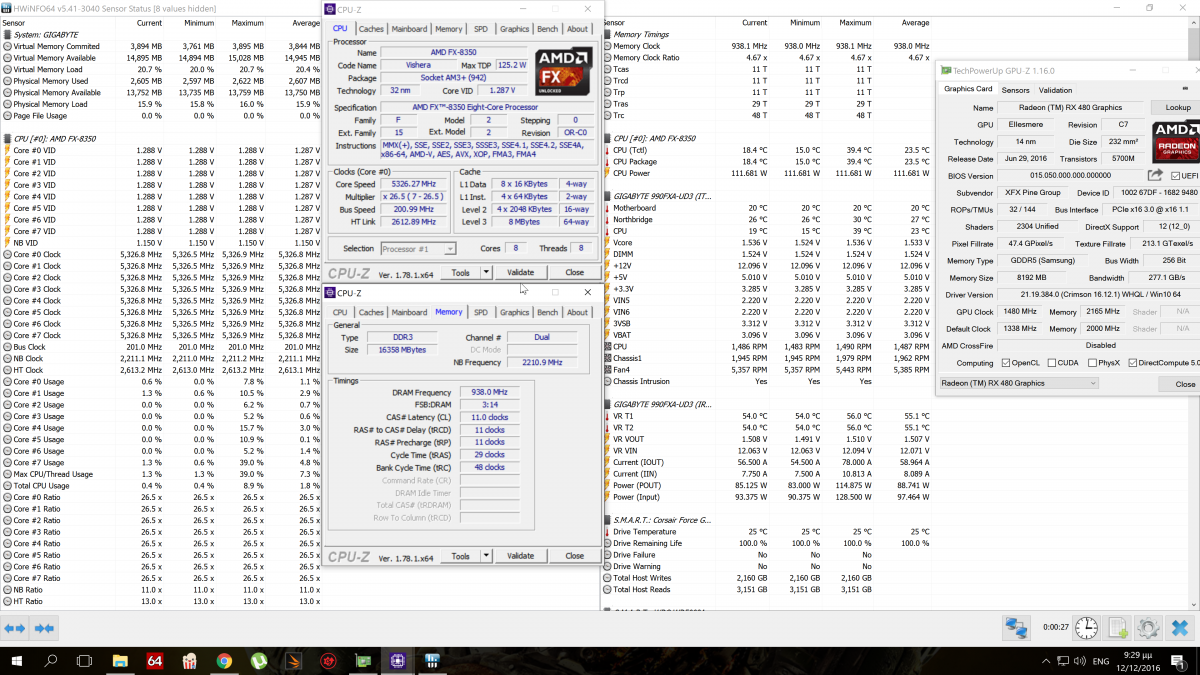This screenshot has width=1200, height=675.
Task: Click AMD Radeon logo in GPU-Z
Action: (1174, 142)
